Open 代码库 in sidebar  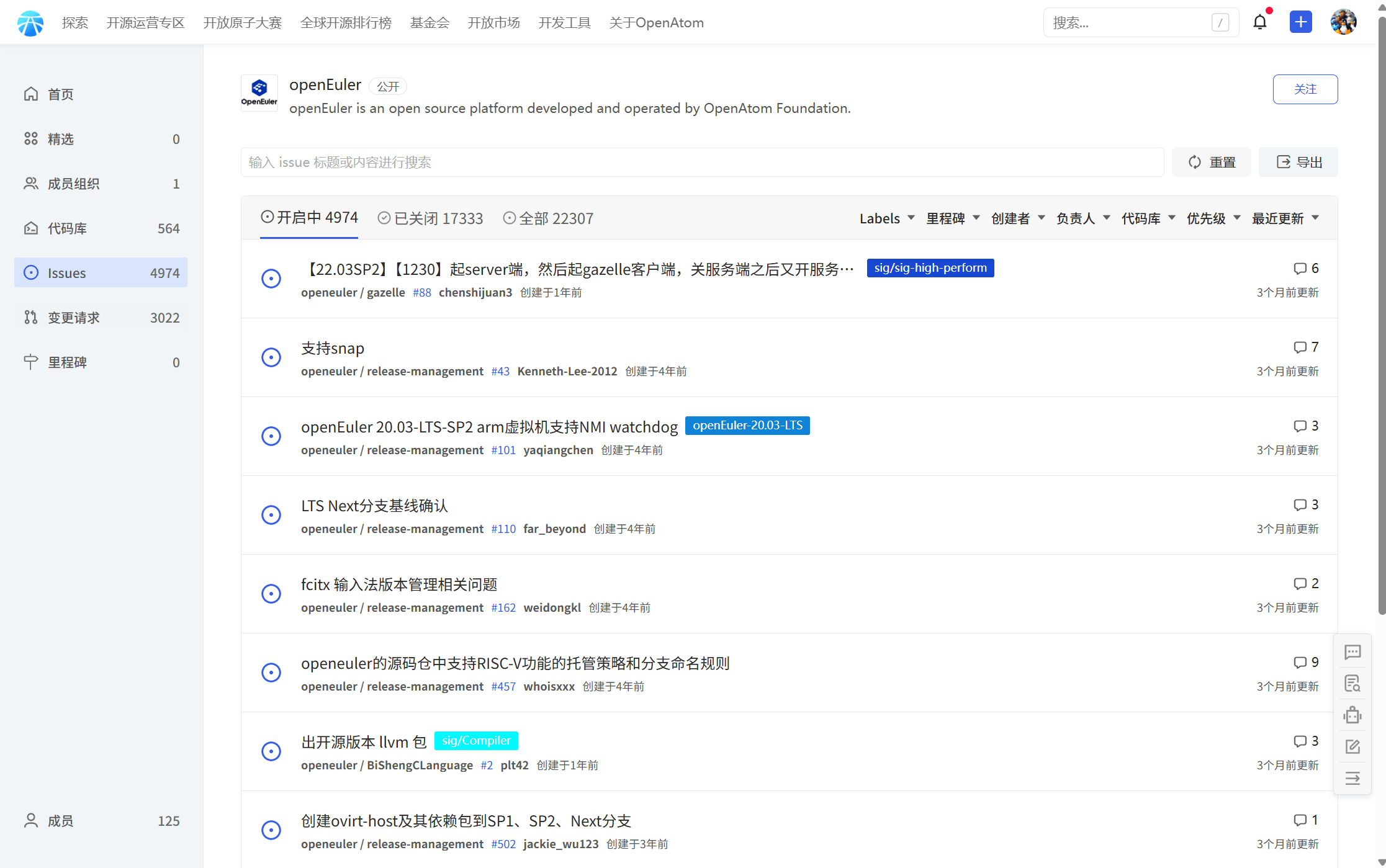pyautogui.click(x=101, y=228)
